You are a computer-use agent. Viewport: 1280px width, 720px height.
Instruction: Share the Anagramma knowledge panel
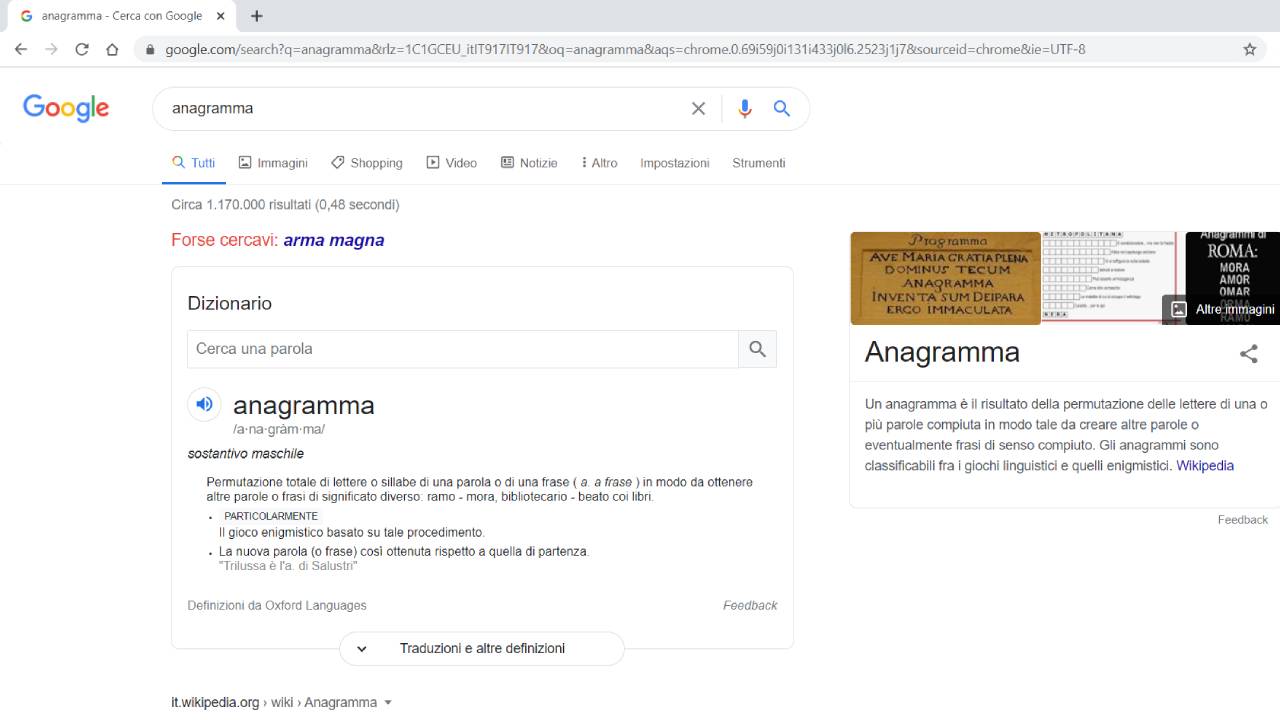click(x=1249, y=353)
